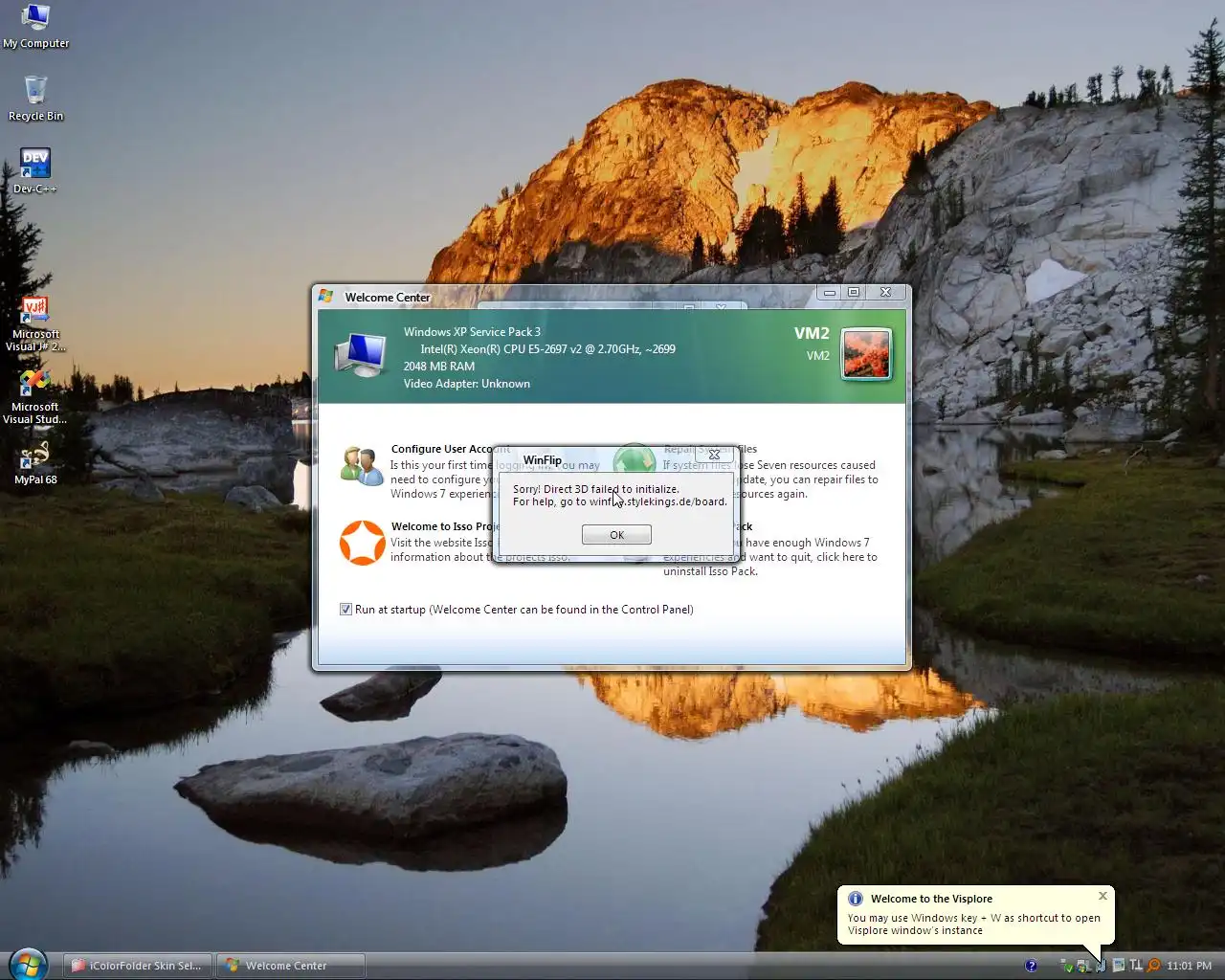
Task: Click the Welcome Center title bar icon
Action: point(325,297)
